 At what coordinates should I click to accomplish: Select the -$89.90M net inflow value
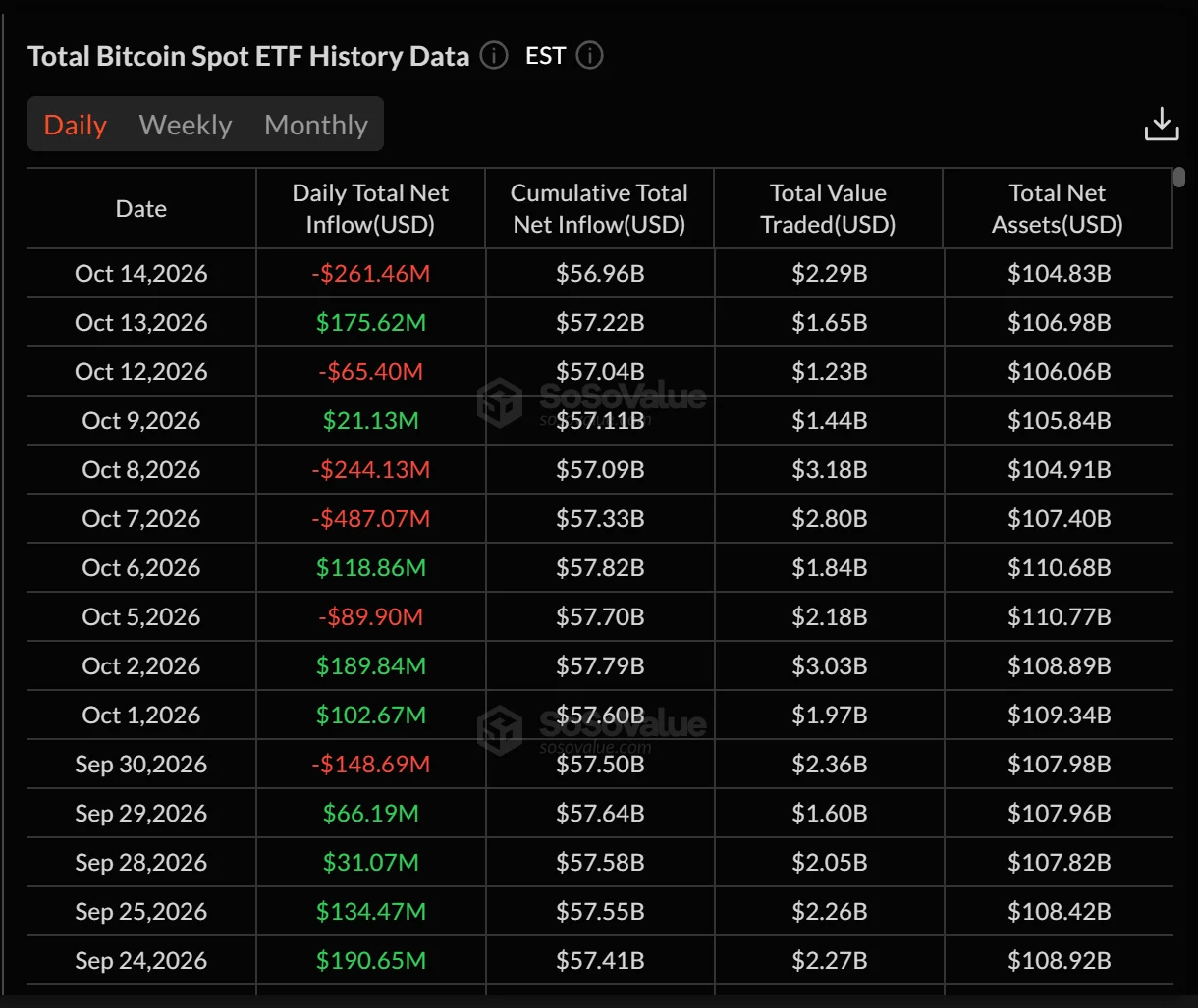pos(370,616)
